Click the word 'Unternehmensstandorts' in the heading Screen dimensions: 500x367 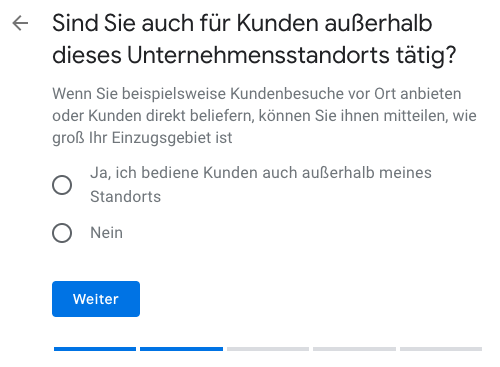coord(258,55)
